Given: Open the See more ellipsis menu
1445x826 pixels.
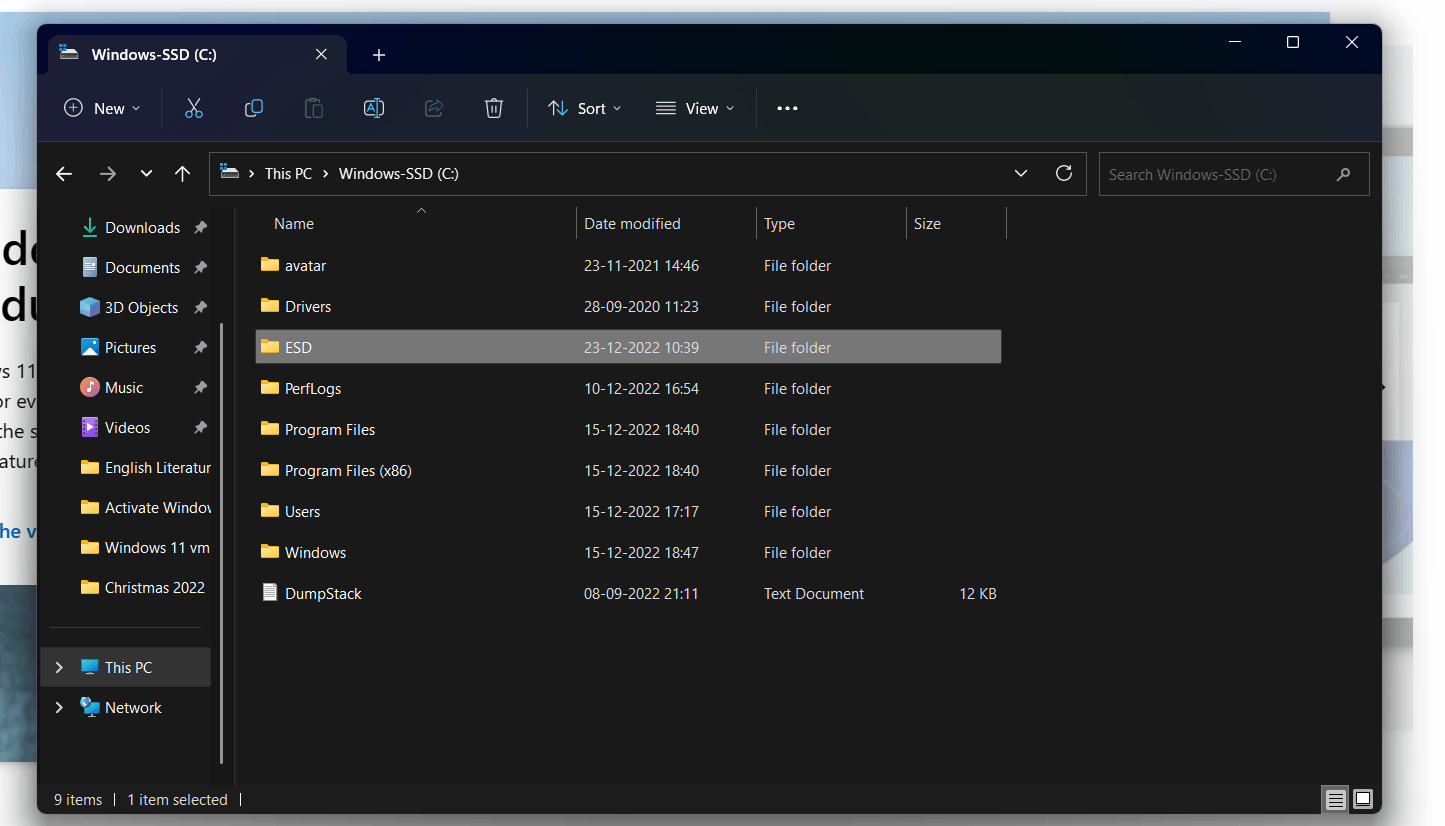Looking at the screenshot, I should (x=786, y=108).
